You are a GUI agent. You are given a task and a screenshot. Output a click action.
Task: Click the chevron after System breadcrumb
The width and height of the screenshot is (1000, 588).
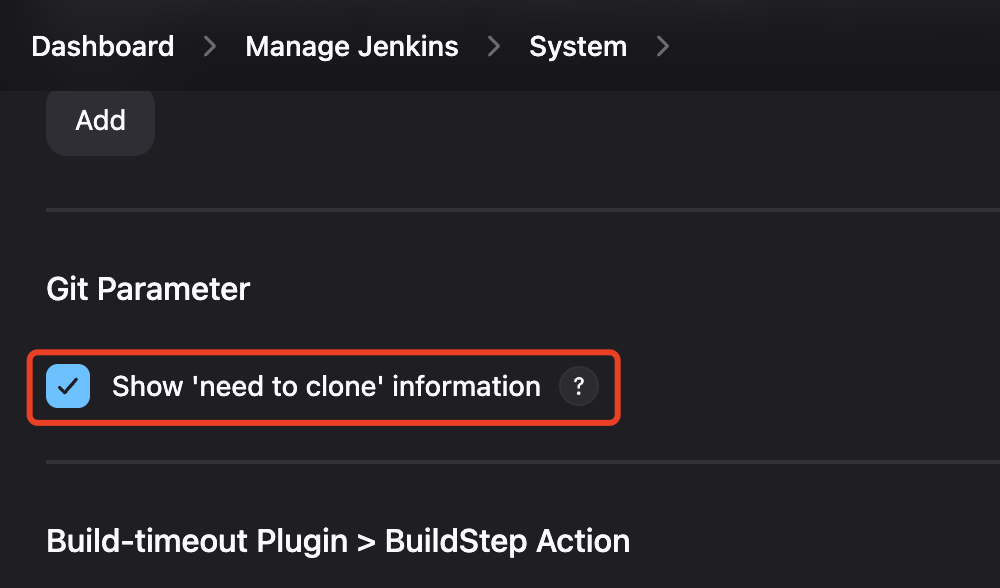pos(662,46)
